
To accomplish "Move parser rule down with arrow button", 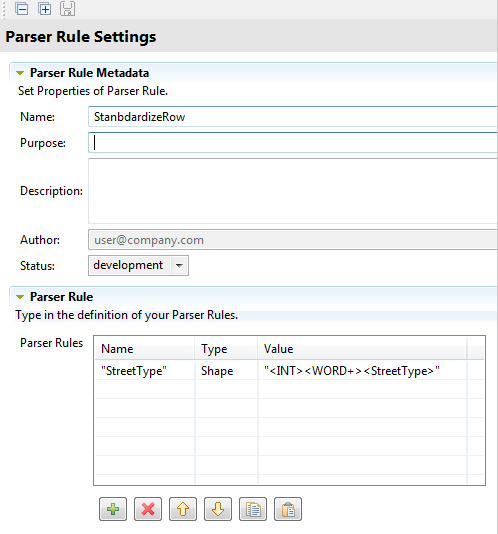I will (218, 509).
